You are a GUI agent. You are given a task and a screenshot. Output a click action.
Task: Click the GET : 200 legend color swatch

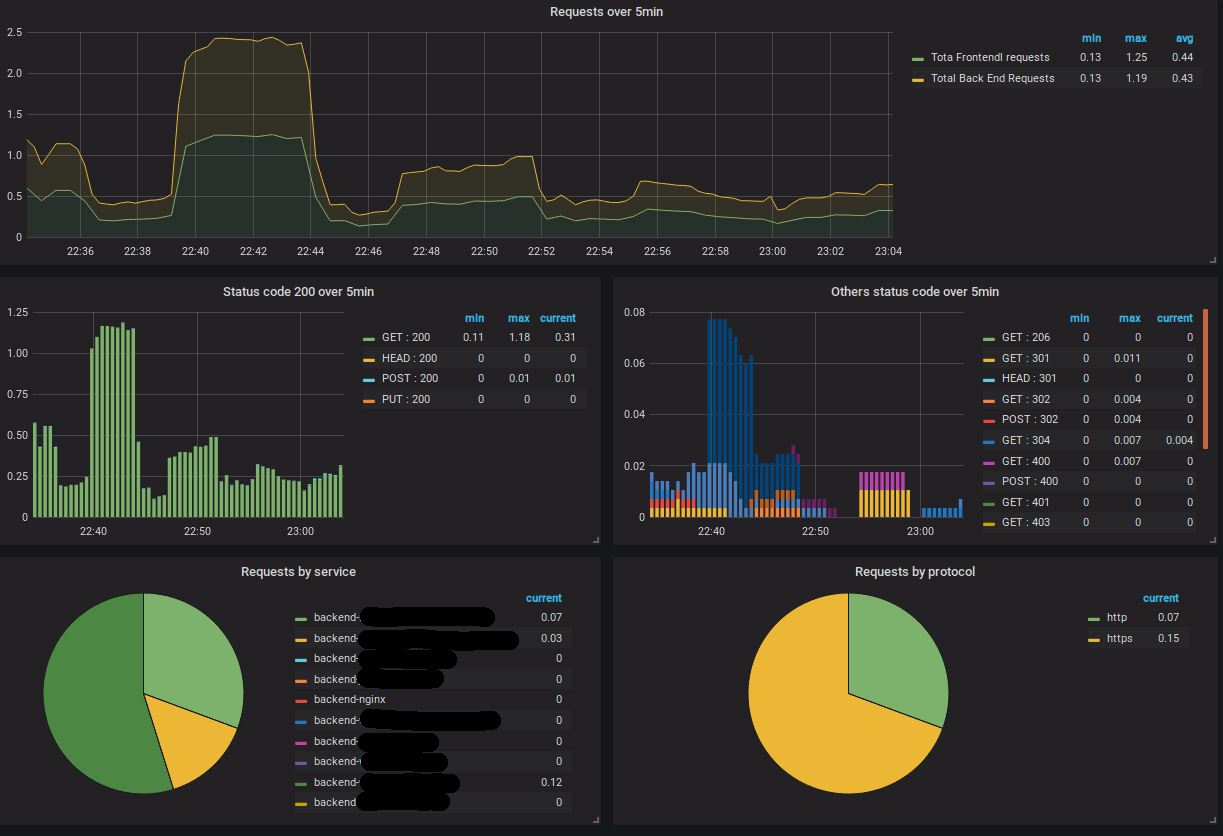pyautogui.click(x=369, y=339)
